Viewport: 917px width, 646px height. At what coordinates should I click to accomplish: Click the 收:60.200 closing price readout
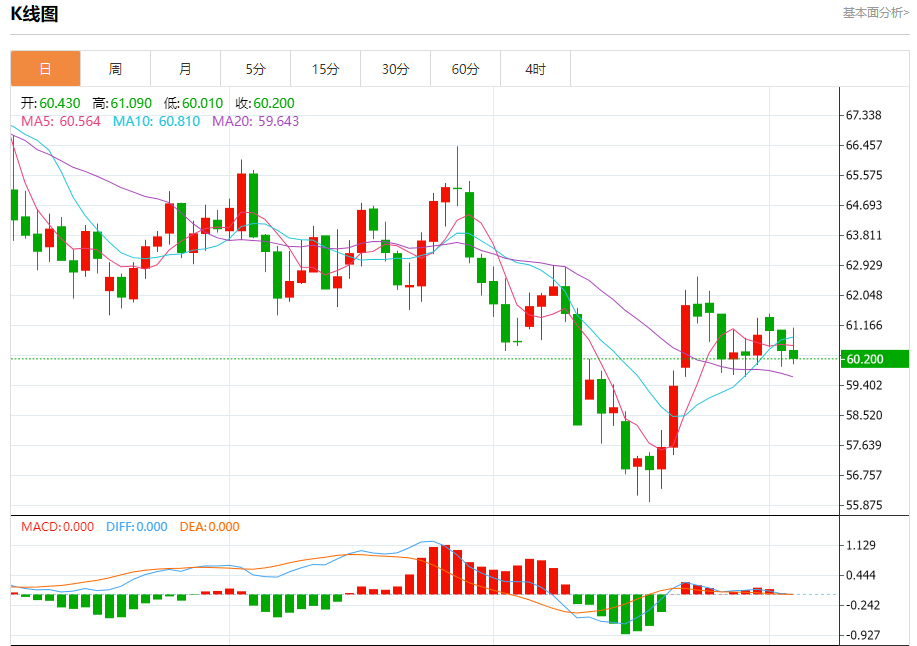(265, 103)
